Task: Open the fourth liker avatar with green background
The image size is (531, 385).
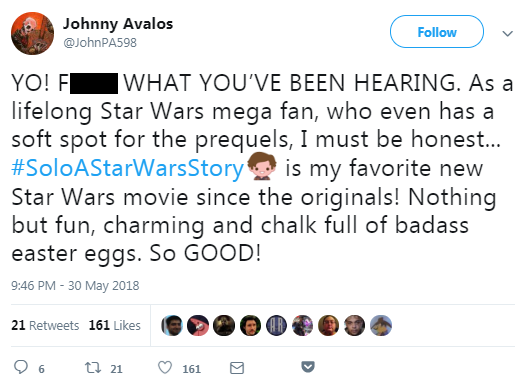Action: 250,325
